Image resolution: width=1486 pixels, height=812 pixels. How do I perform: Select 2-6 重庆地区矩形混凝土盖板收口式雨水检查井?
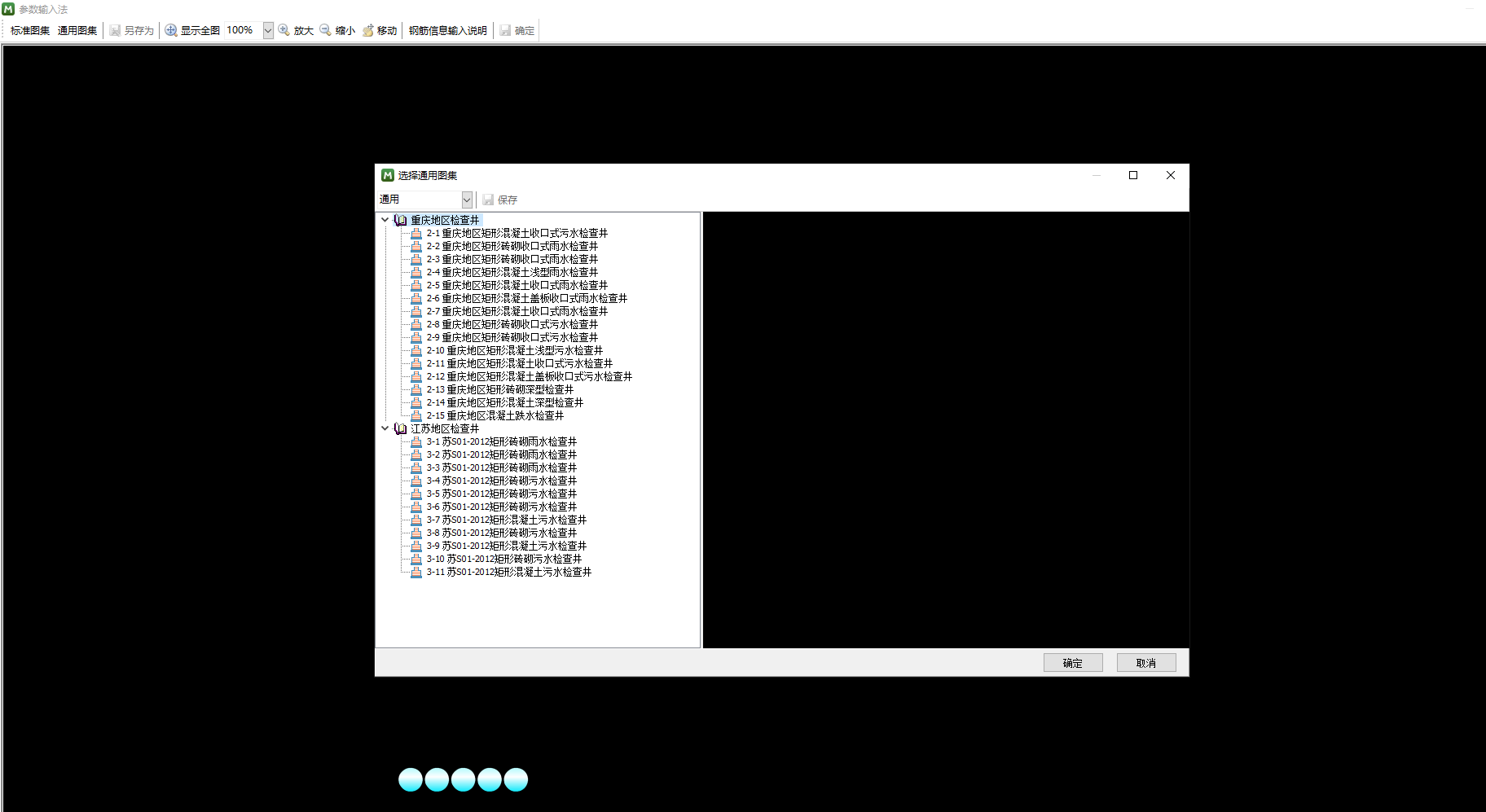(x=526, y=298)
